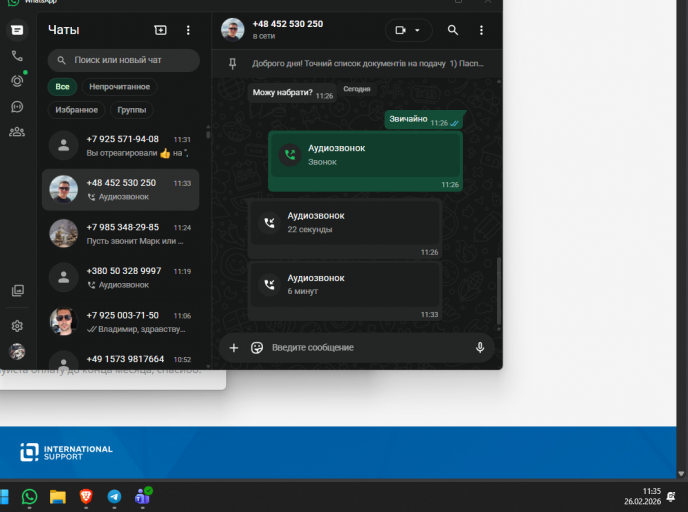Select the message 'Можу набрати?'

(292, 93)
